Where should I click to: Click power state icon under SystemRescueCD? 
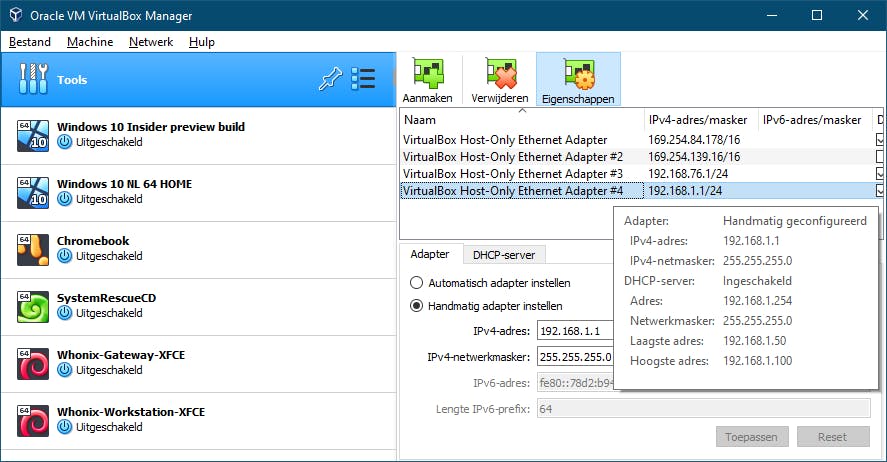coord(65,313)
